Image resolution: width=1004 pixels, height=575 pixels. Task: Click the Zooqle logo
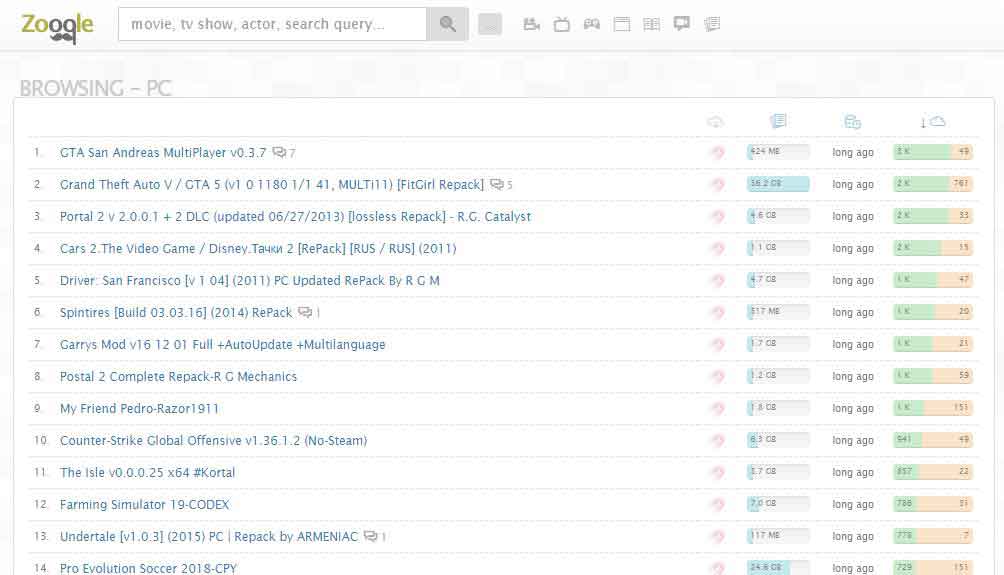(x=58, y=27)
